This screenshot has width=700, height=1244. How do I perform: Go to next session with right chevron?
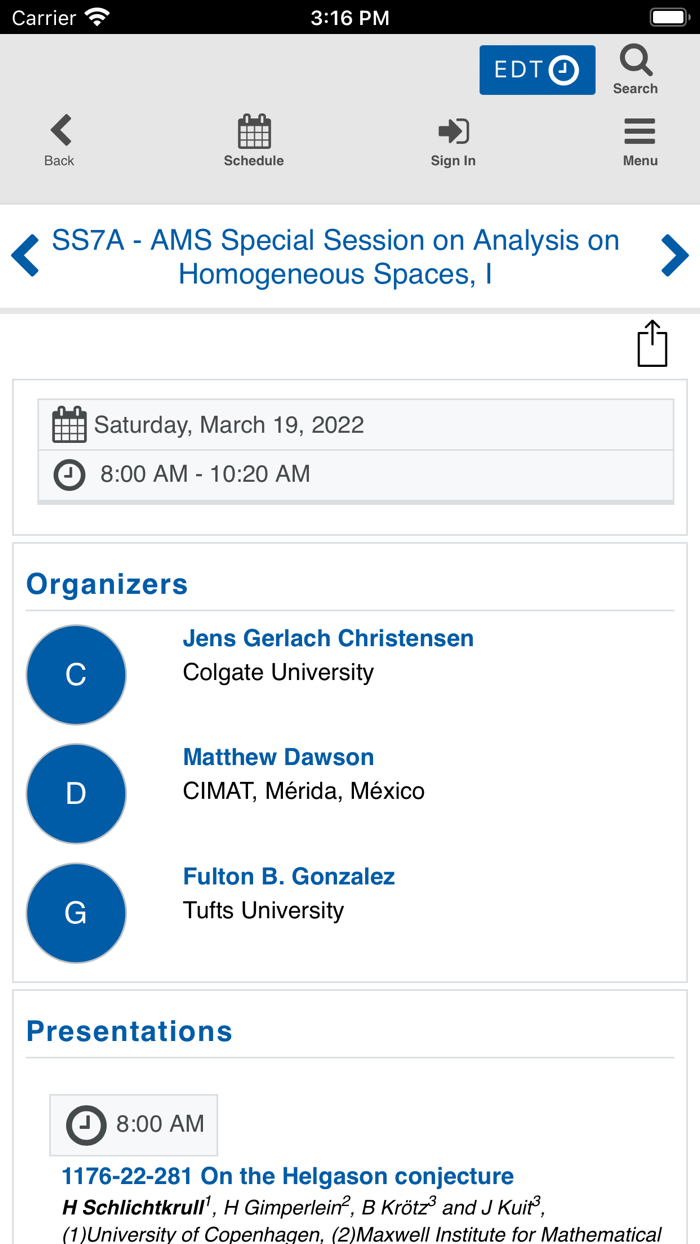click(x=675, y=256)
